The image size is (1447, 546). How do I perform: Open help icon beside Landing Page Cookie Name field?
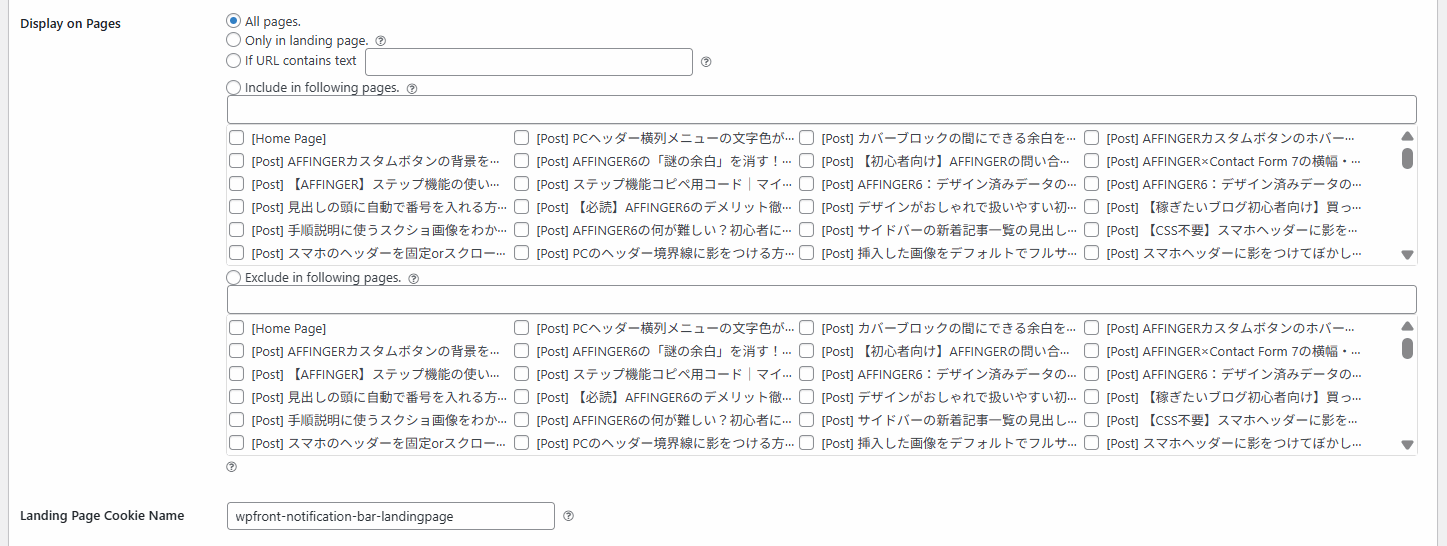569,516
